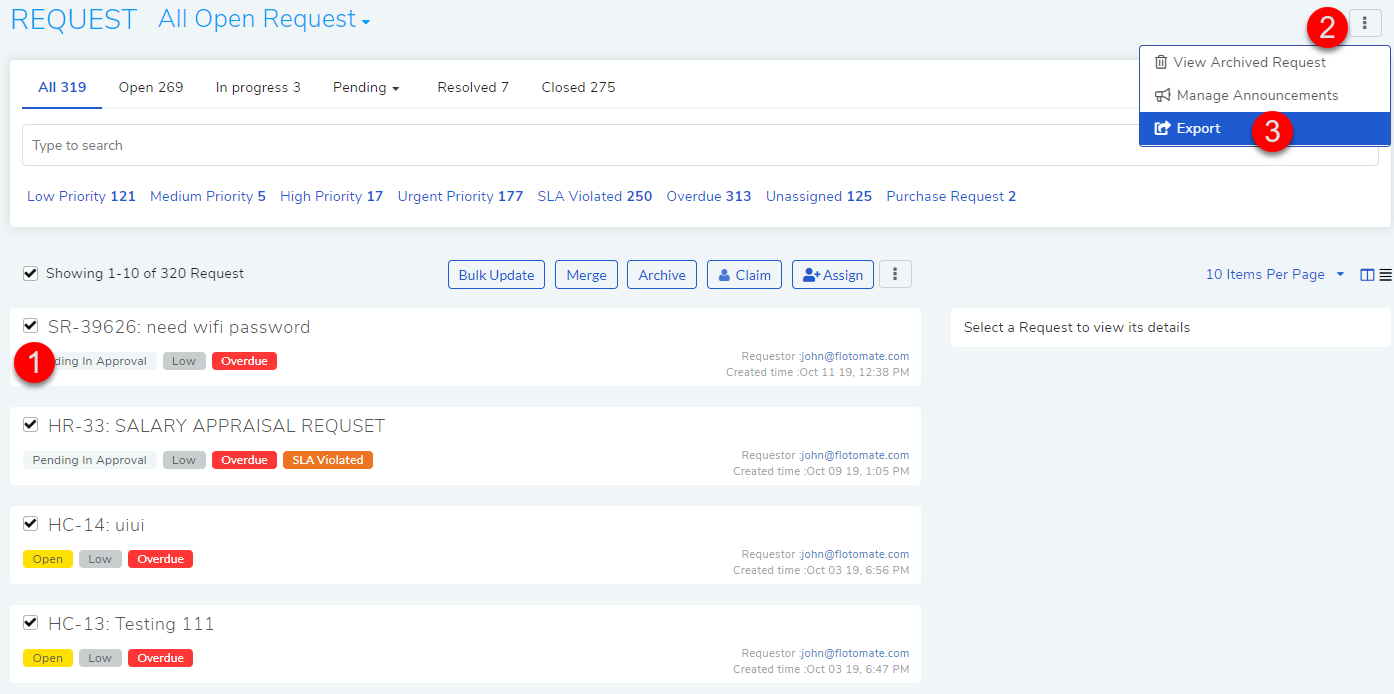This screenshot has width=1394, height=694.
Task: Show the Closed 275 tab
Action: 578,87
